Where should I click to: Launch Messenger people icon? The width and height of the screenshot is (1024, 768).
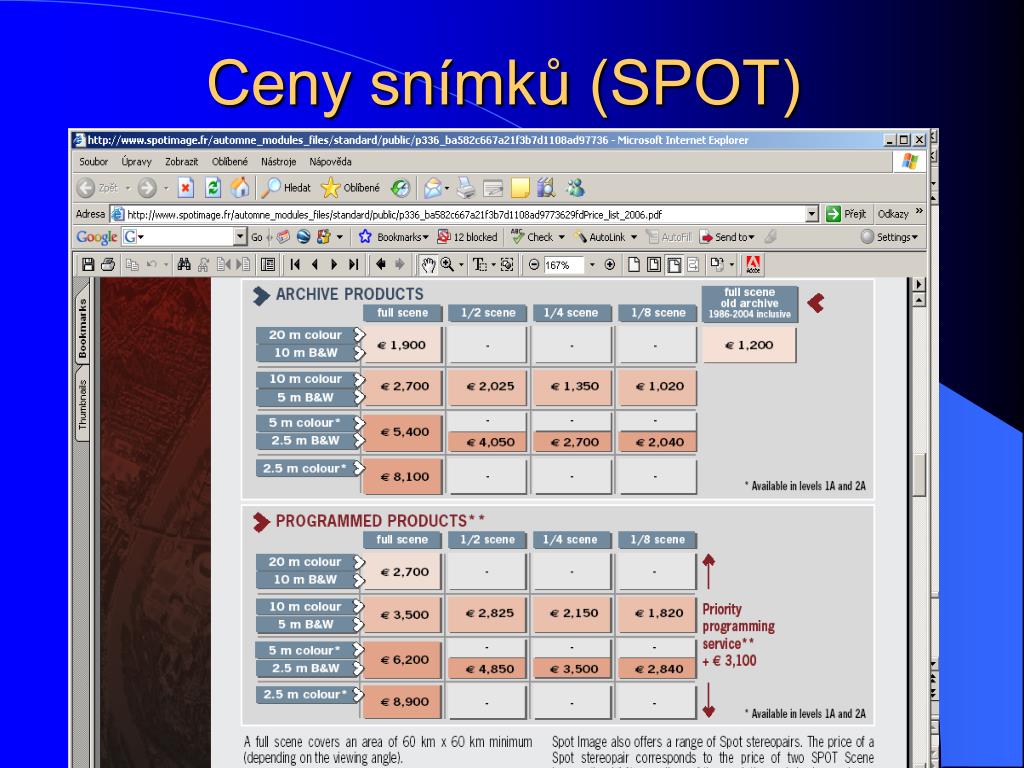pyautogui.click(x=575, y=188)
